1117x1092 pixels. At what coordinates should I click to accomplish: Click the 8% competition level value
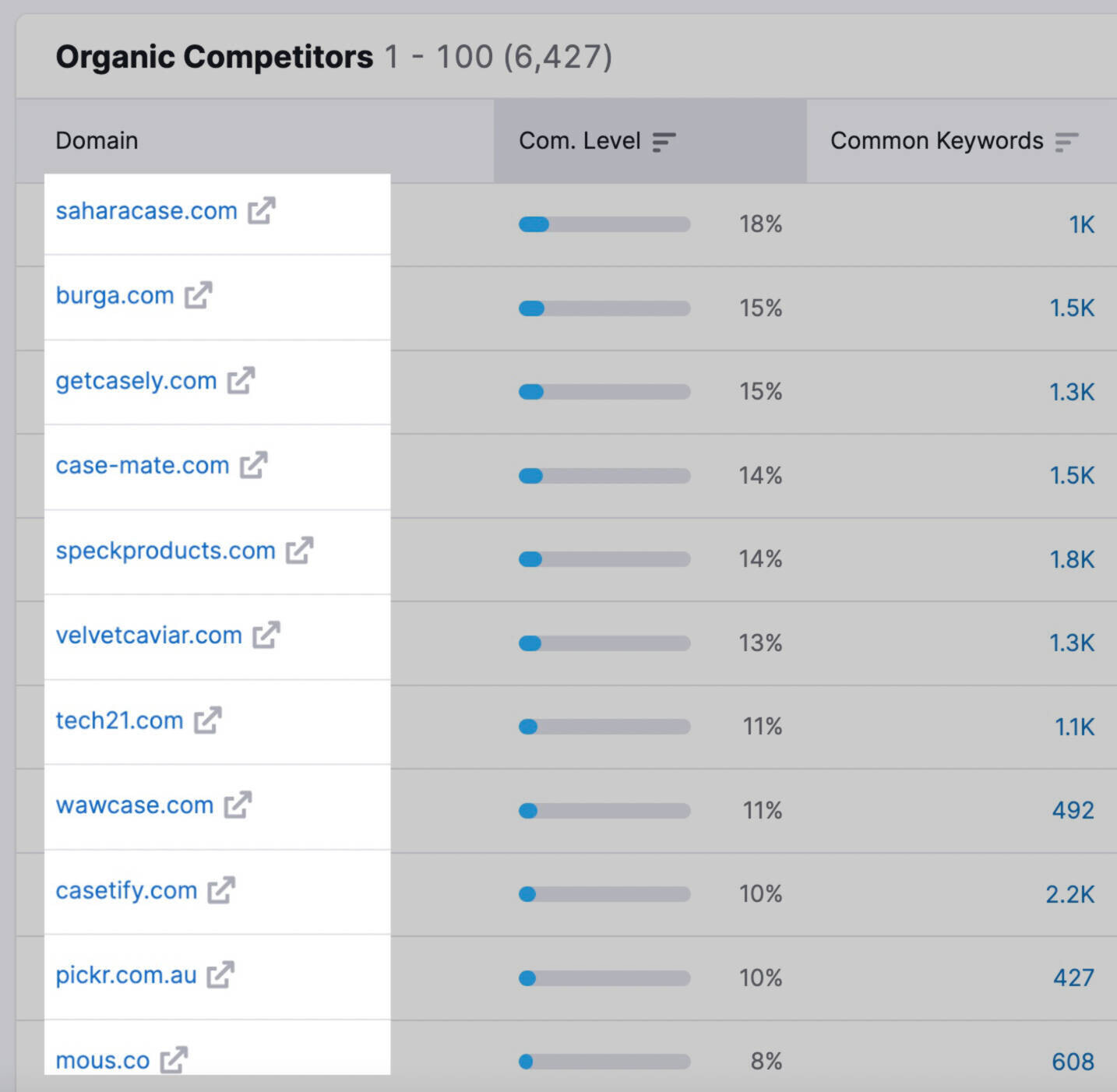766,1062
